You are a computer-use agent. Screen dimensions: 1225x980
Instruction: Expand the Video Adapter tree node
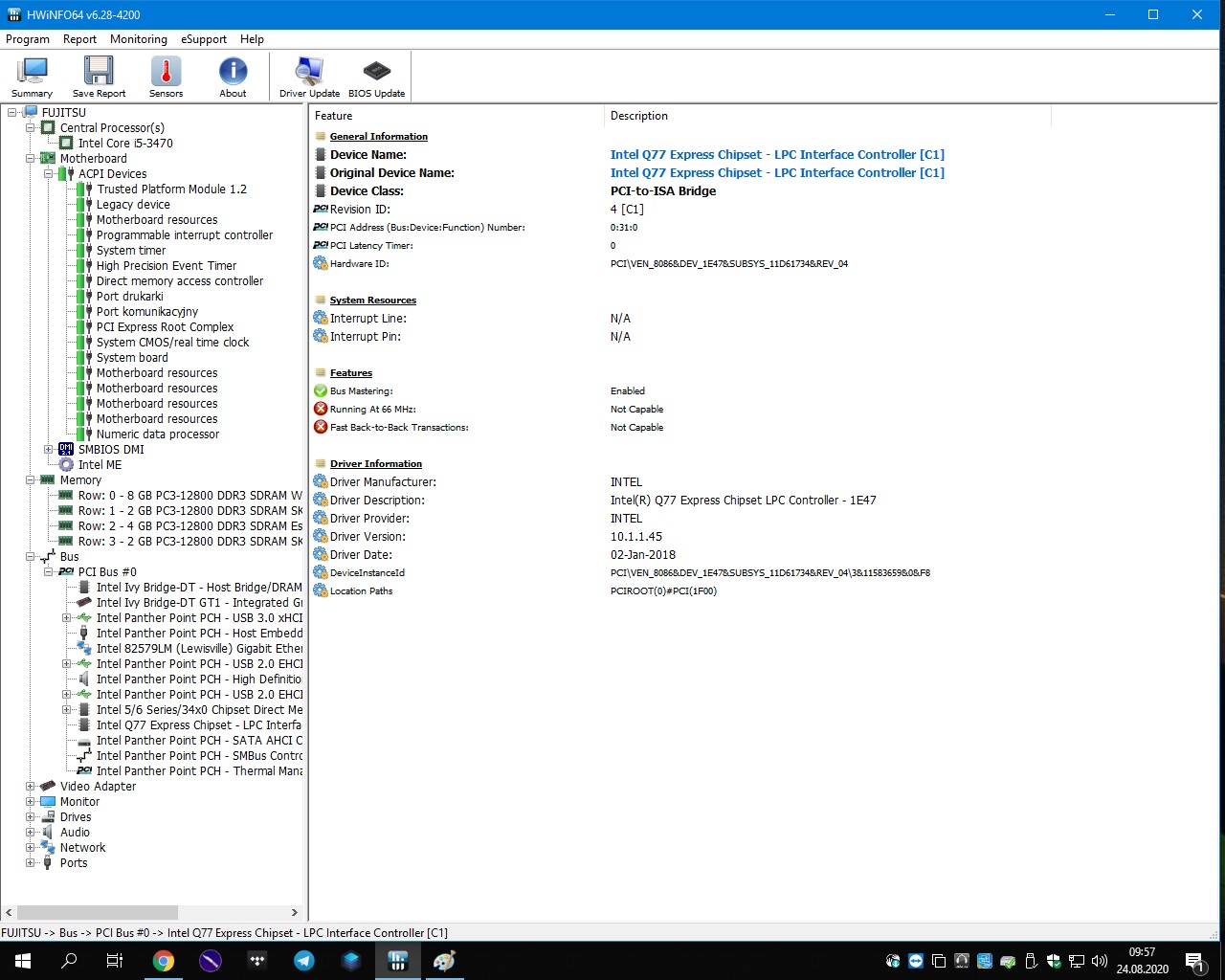coord(31,787)
